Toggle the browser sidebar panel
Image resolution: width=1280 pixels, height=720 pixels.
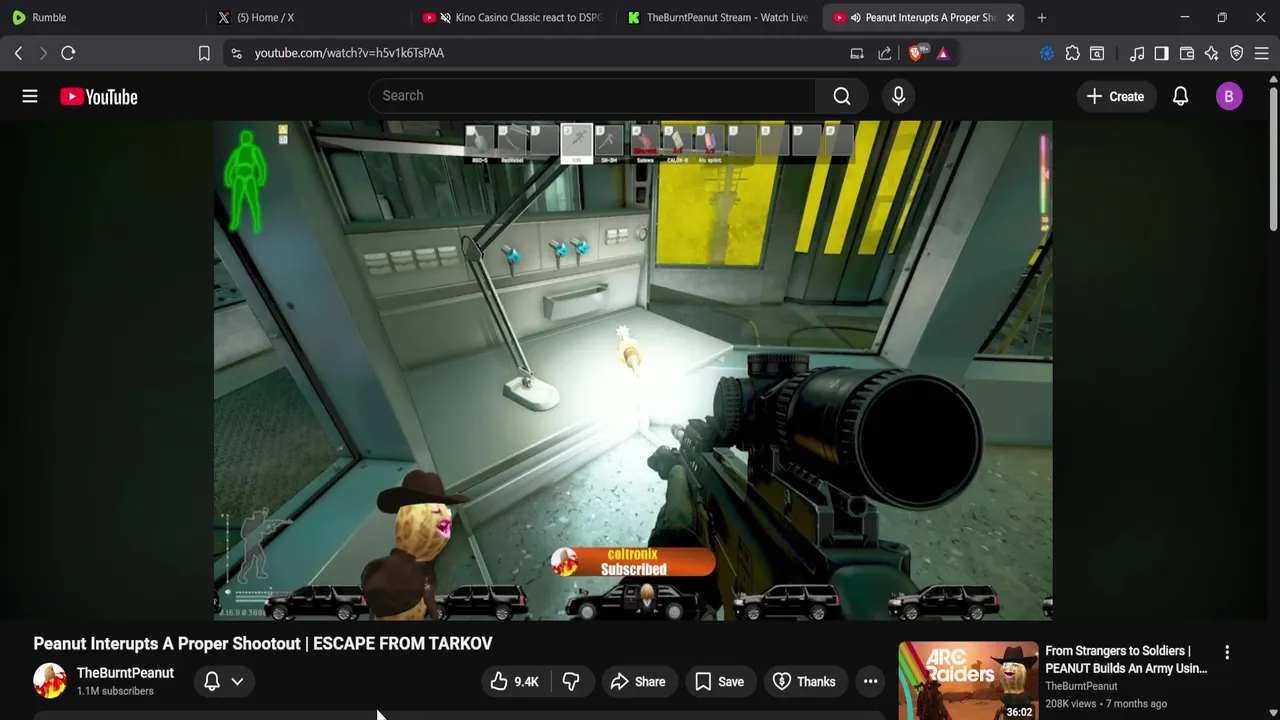[1161, 53]
